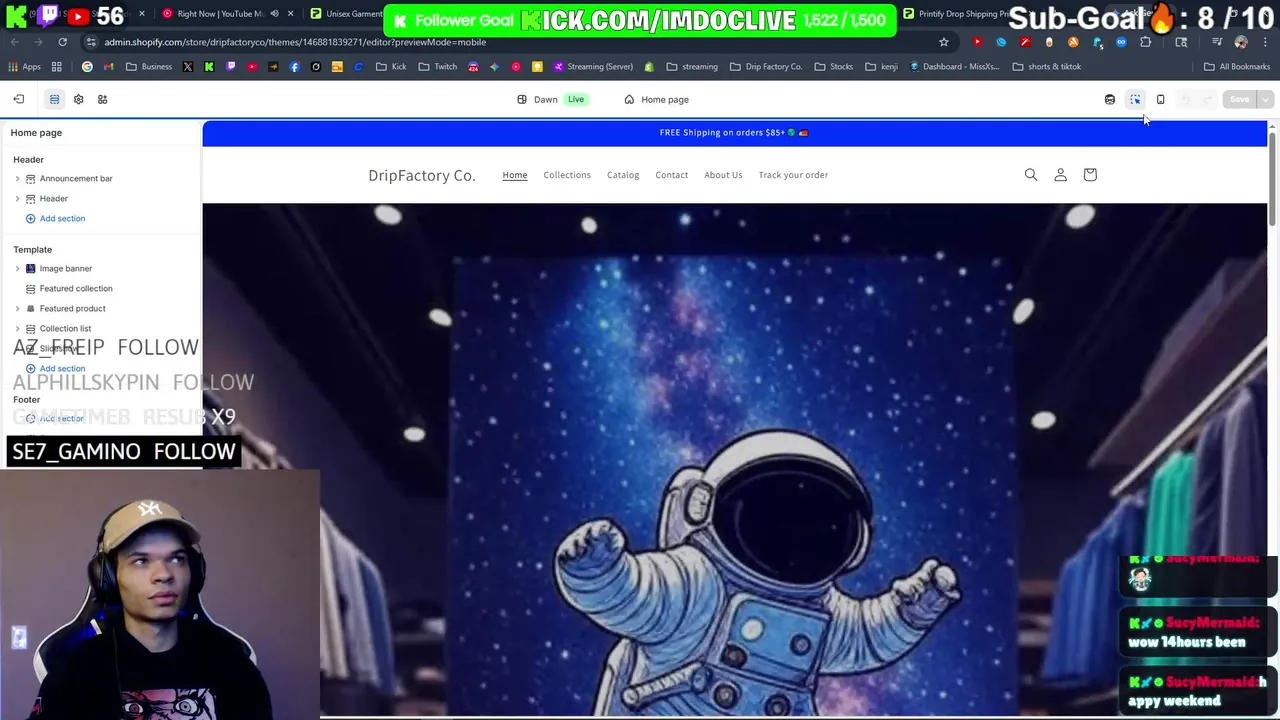Switch to Printify Drop Shipping tab
Screen dimensions: 1280x720
[957, 14]
